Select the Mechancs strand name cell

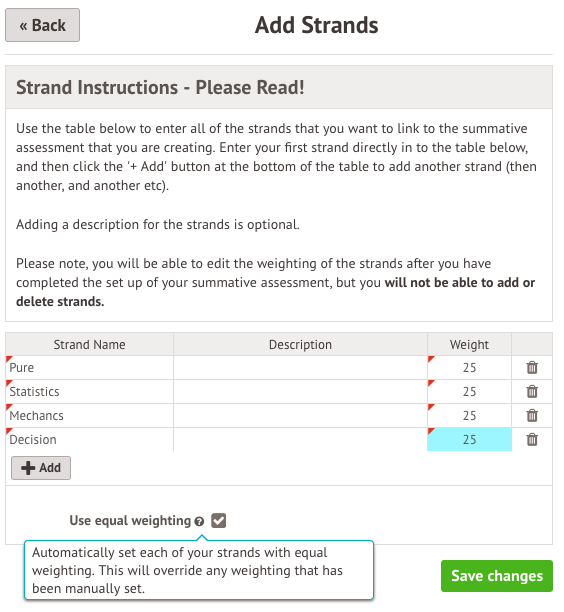(89, 415)
